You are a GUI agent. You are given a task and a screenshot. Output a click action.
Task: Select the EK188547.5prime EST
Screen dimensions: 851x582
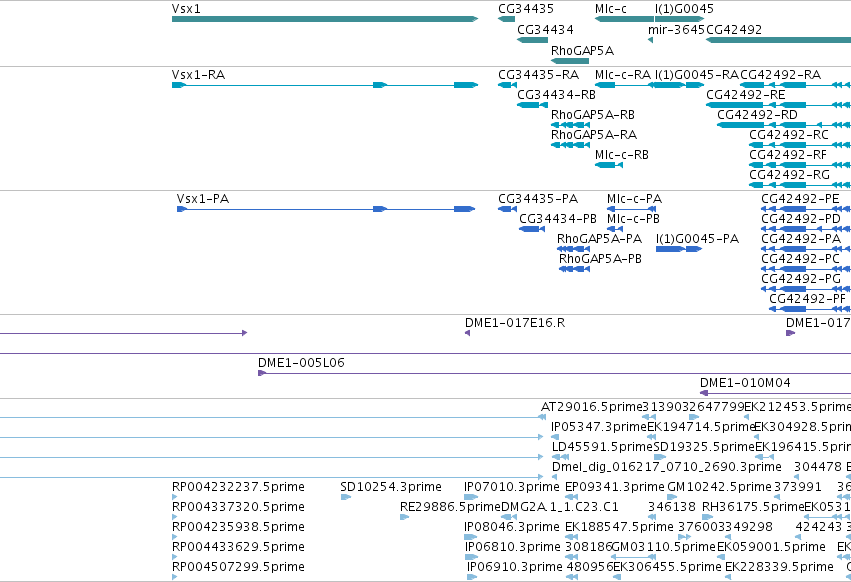pyautogui.click(x=571, y=537)
